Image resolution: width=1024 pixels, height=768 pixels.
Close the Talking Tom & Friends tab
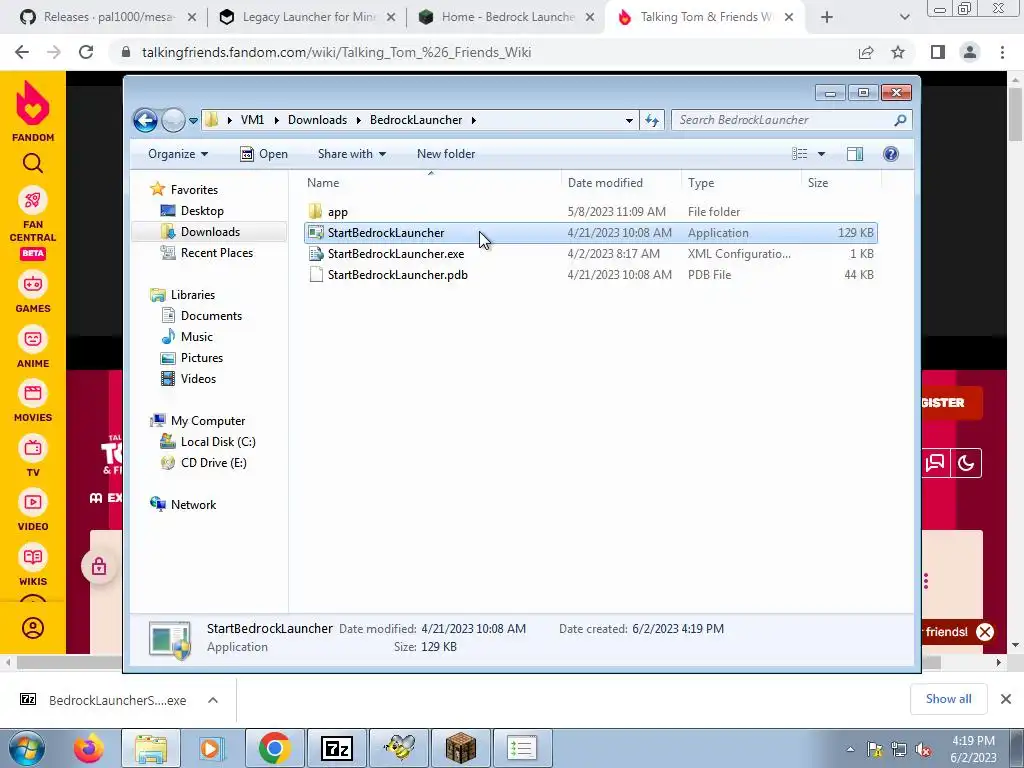789,17
